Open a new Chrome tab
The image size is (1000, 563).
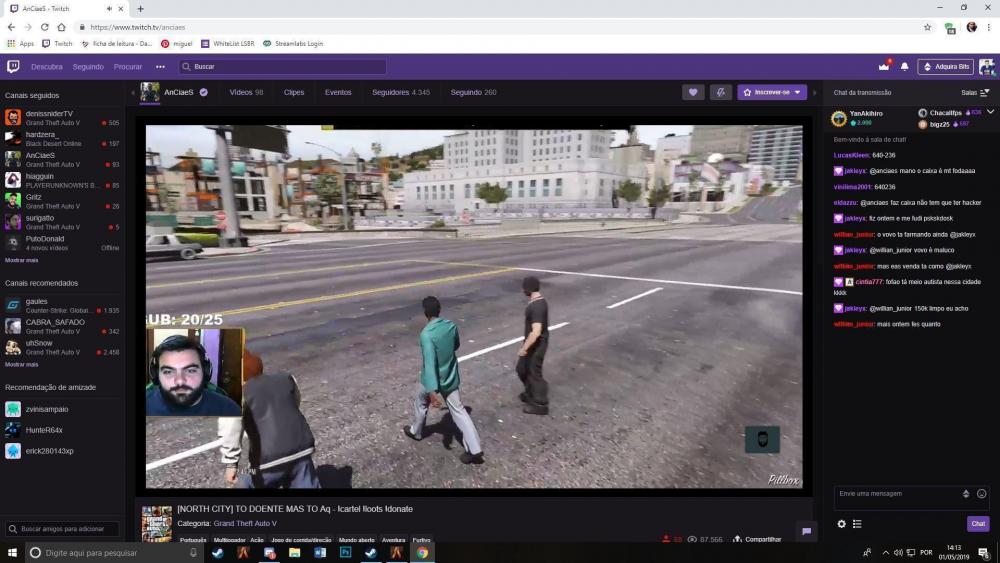pyautogui.click(x=140, y=9)
